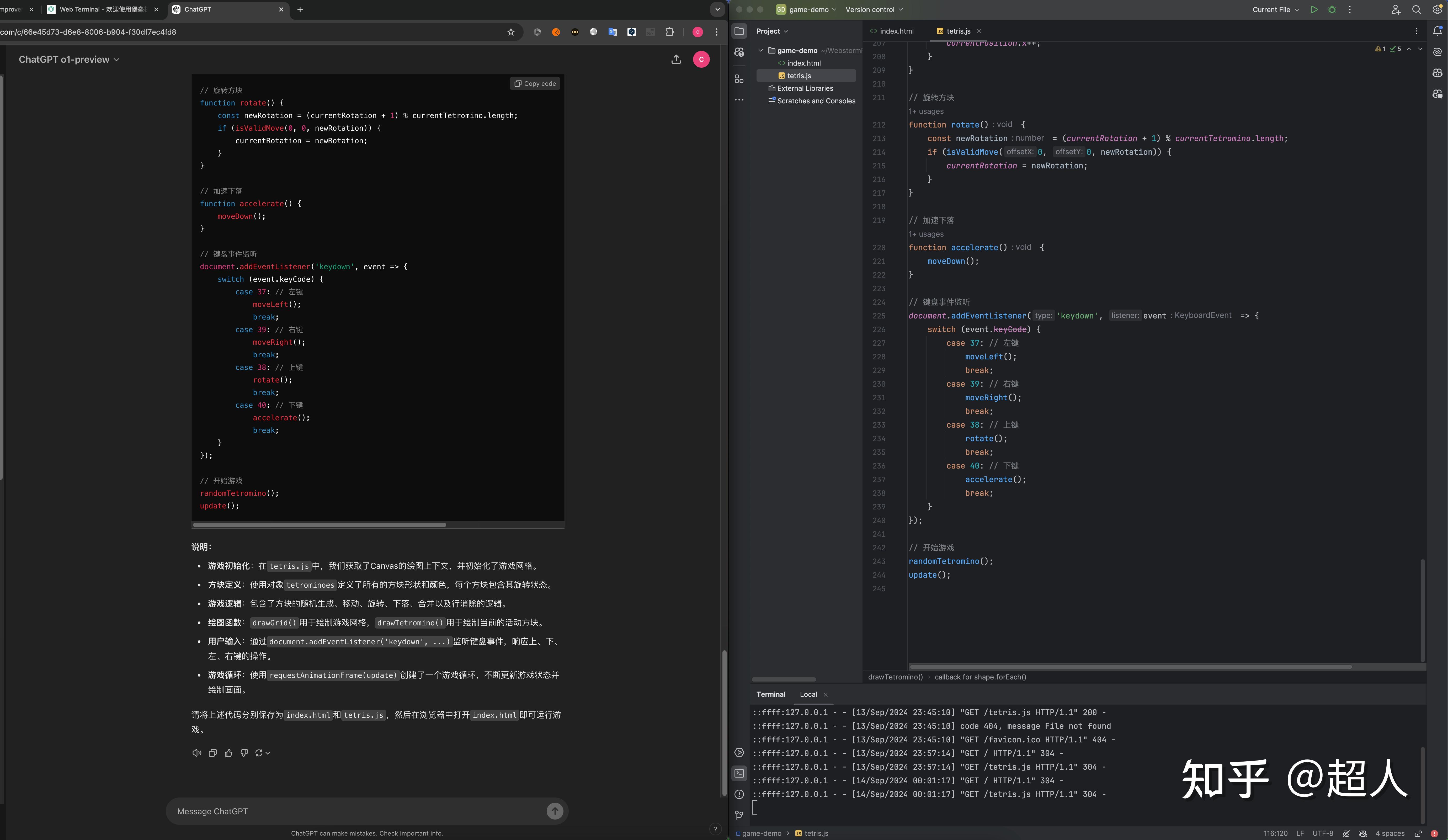Click Copy code button in ChatGPT

click(535, 83)
